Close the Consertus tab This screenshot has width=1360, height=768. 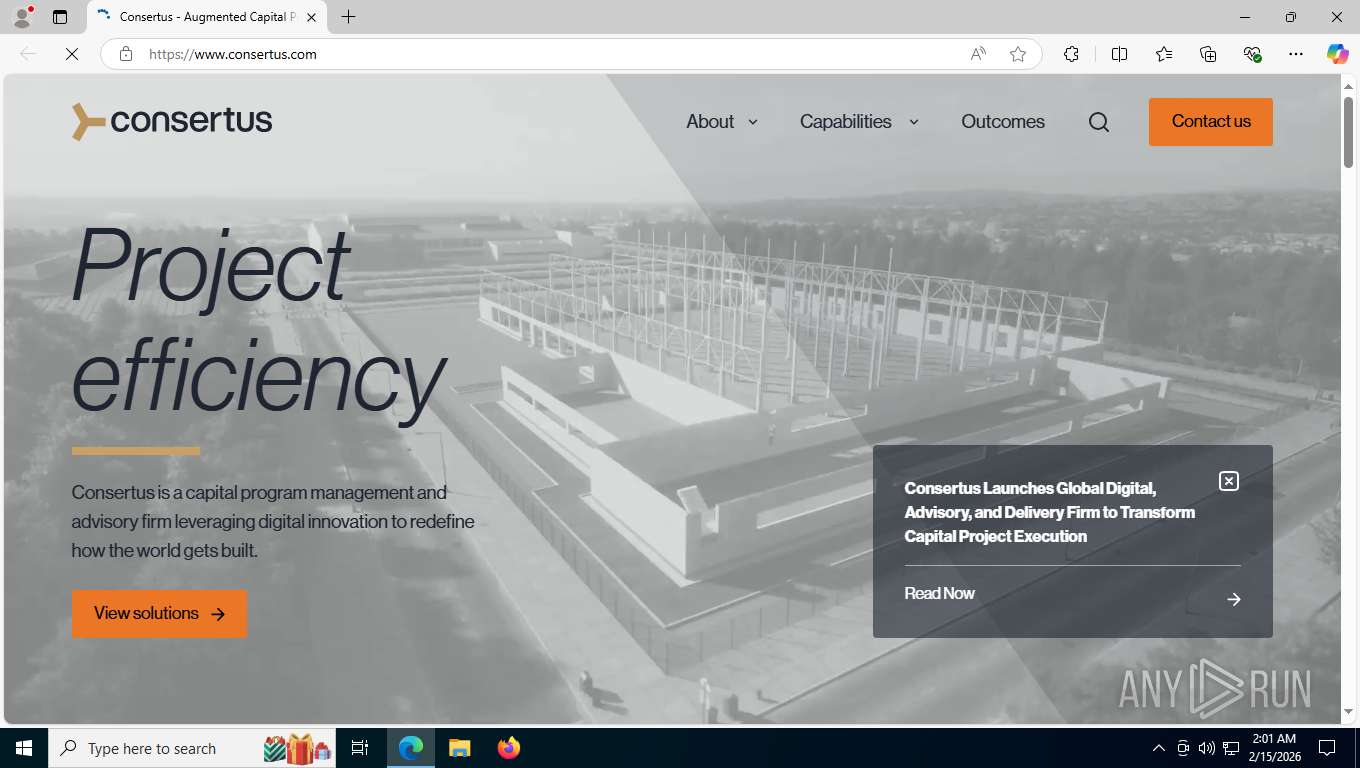point(311,17)
